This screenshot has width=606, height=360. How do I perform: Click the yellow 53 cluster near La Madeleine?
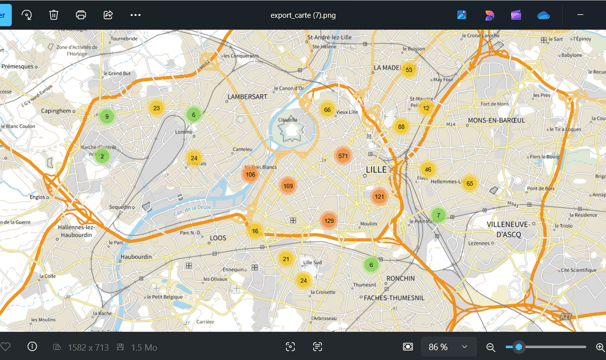pyautogui.click(x=409, y=70)
